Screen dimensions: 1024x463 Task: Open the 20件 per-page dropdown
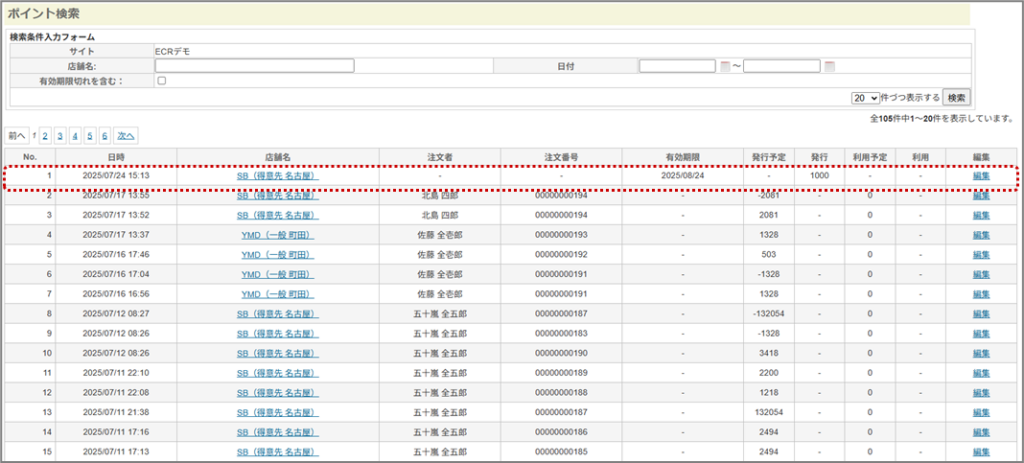coord(865,98)
